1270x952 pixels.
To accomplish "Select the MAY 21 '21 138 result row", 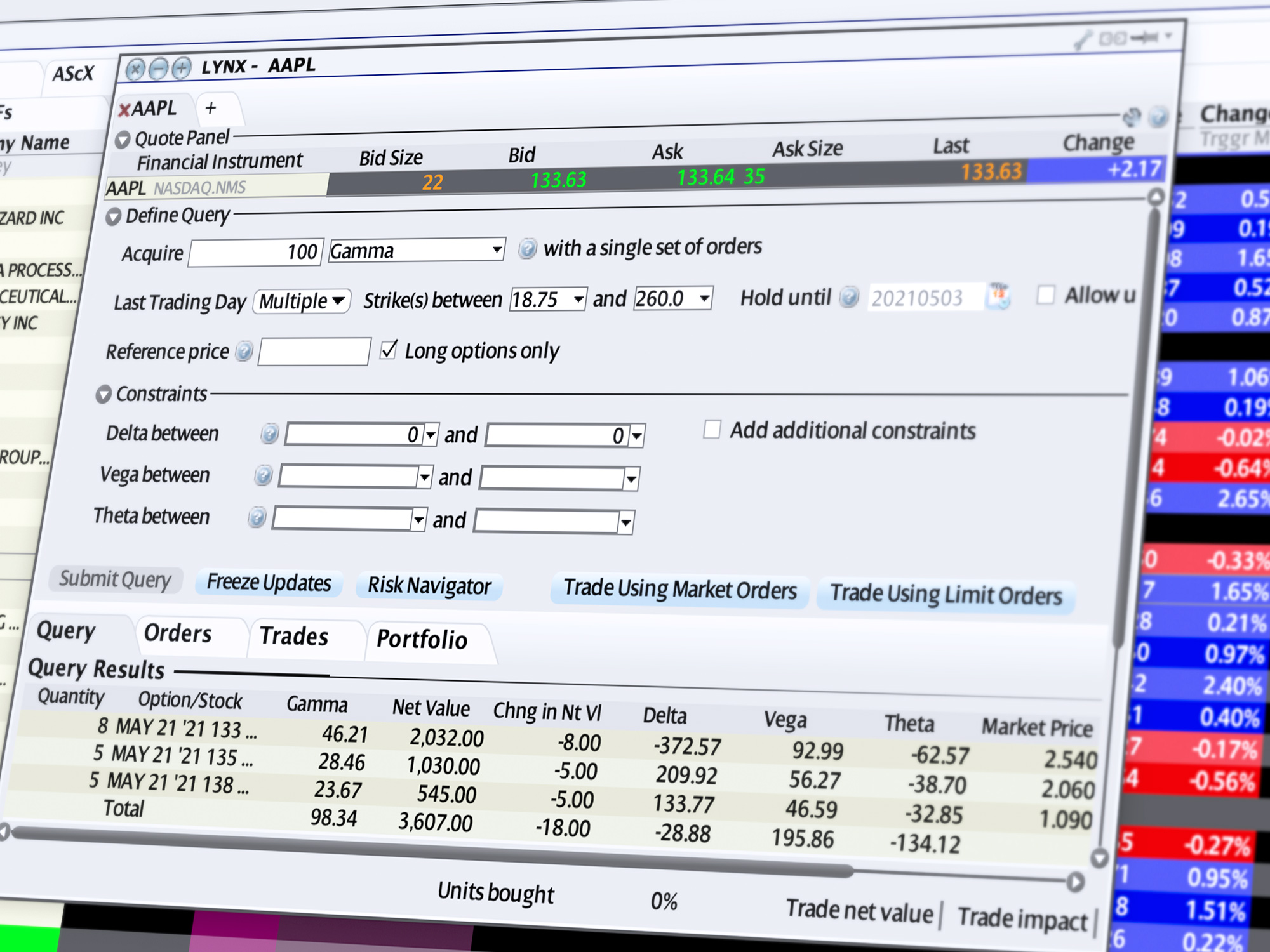I will point(552,797).
